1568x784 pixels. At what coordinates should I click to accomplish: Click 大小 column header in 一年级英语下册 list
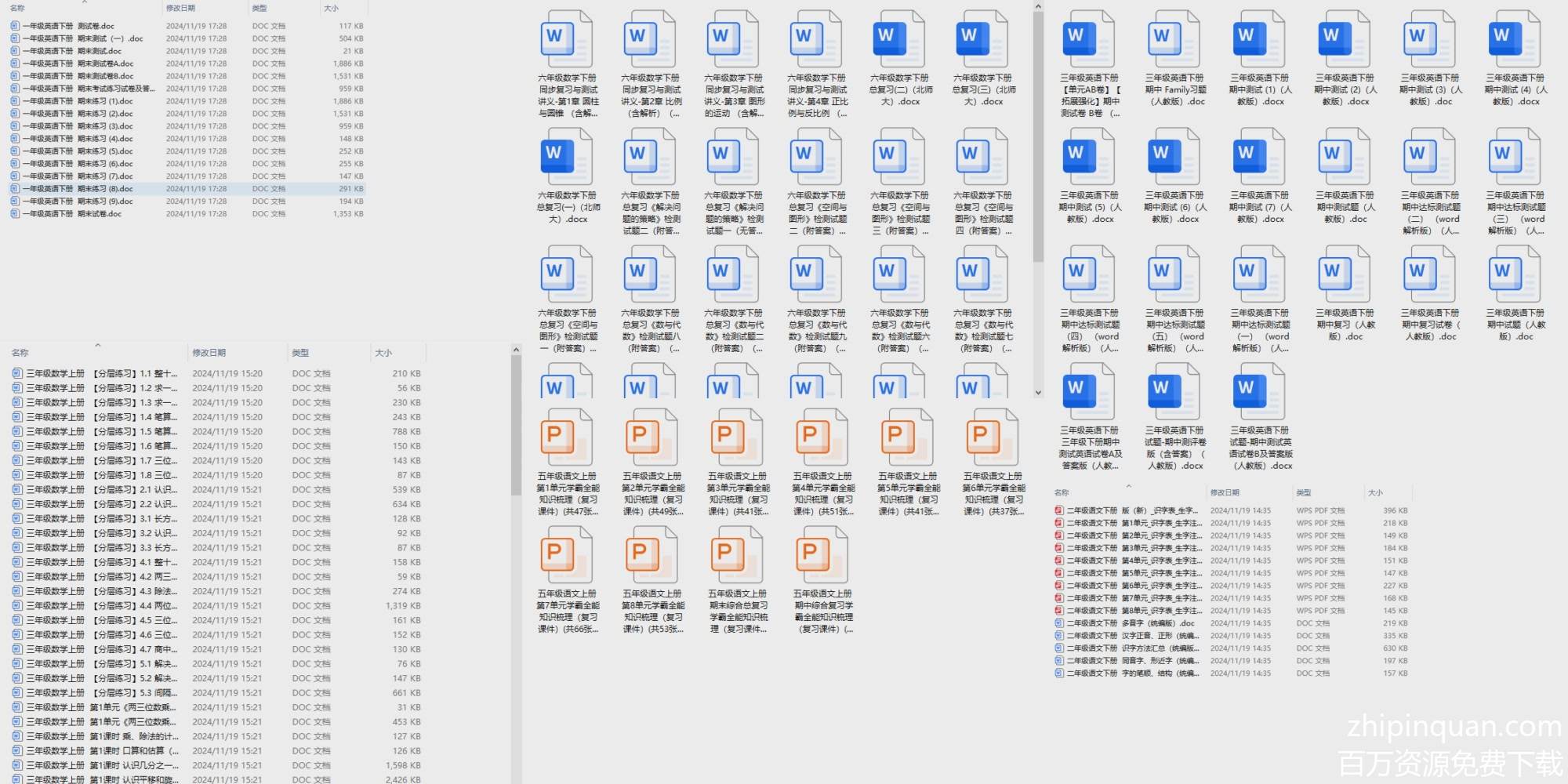332,9
